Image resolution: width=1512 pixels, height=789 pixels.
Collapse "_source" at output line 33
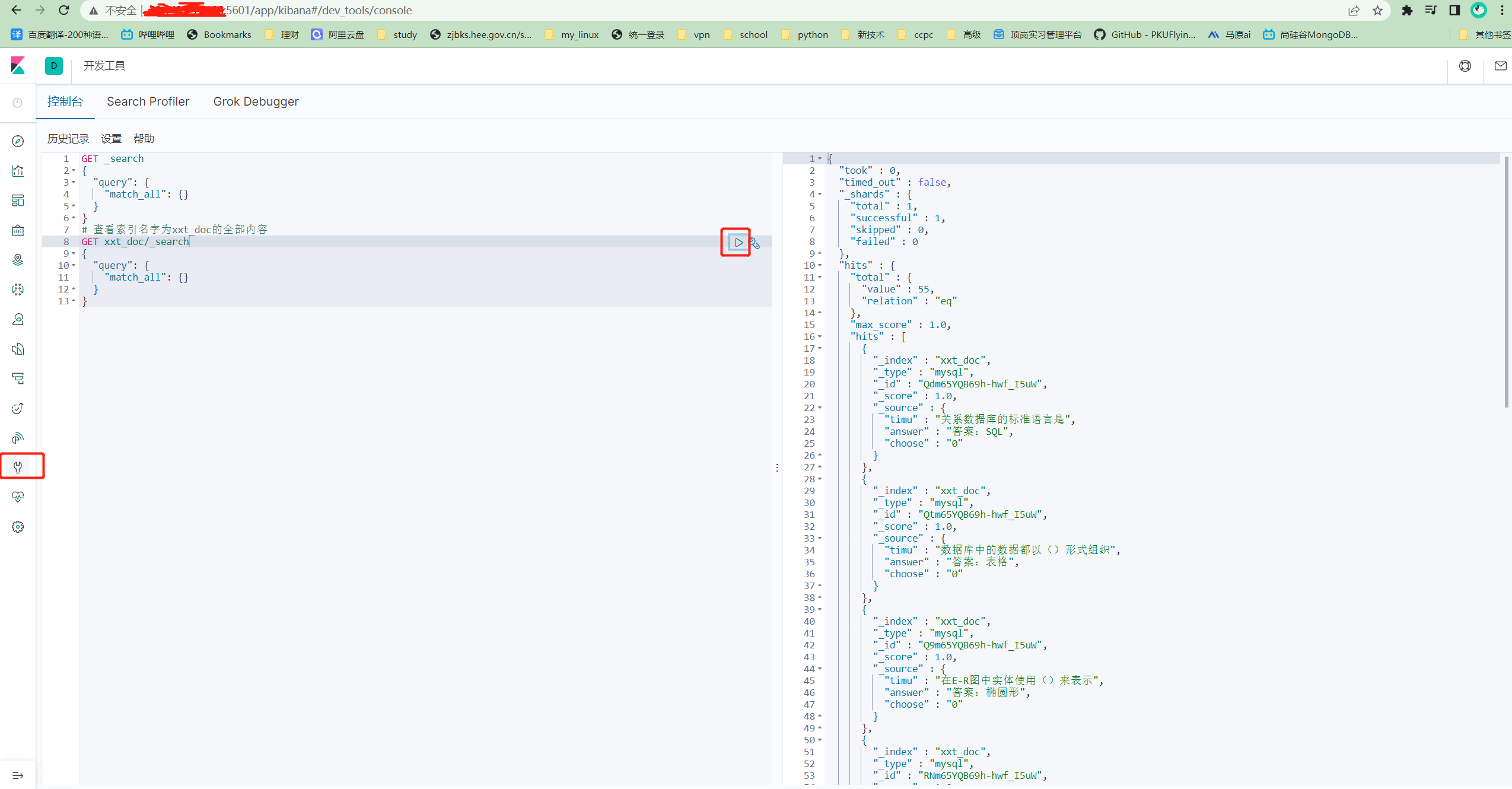pos(820,539)
